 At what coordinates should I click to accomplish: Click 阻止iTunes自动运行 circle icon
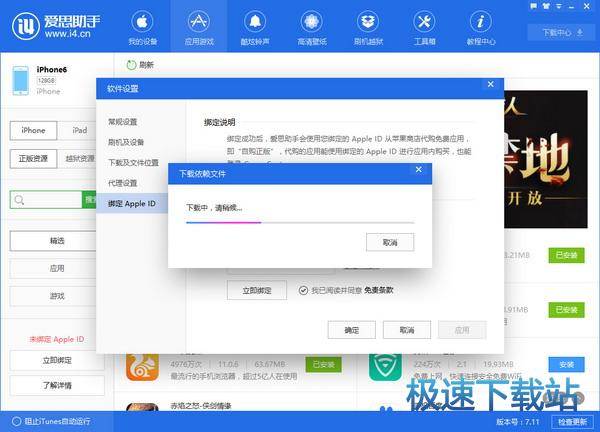(16, 421)
